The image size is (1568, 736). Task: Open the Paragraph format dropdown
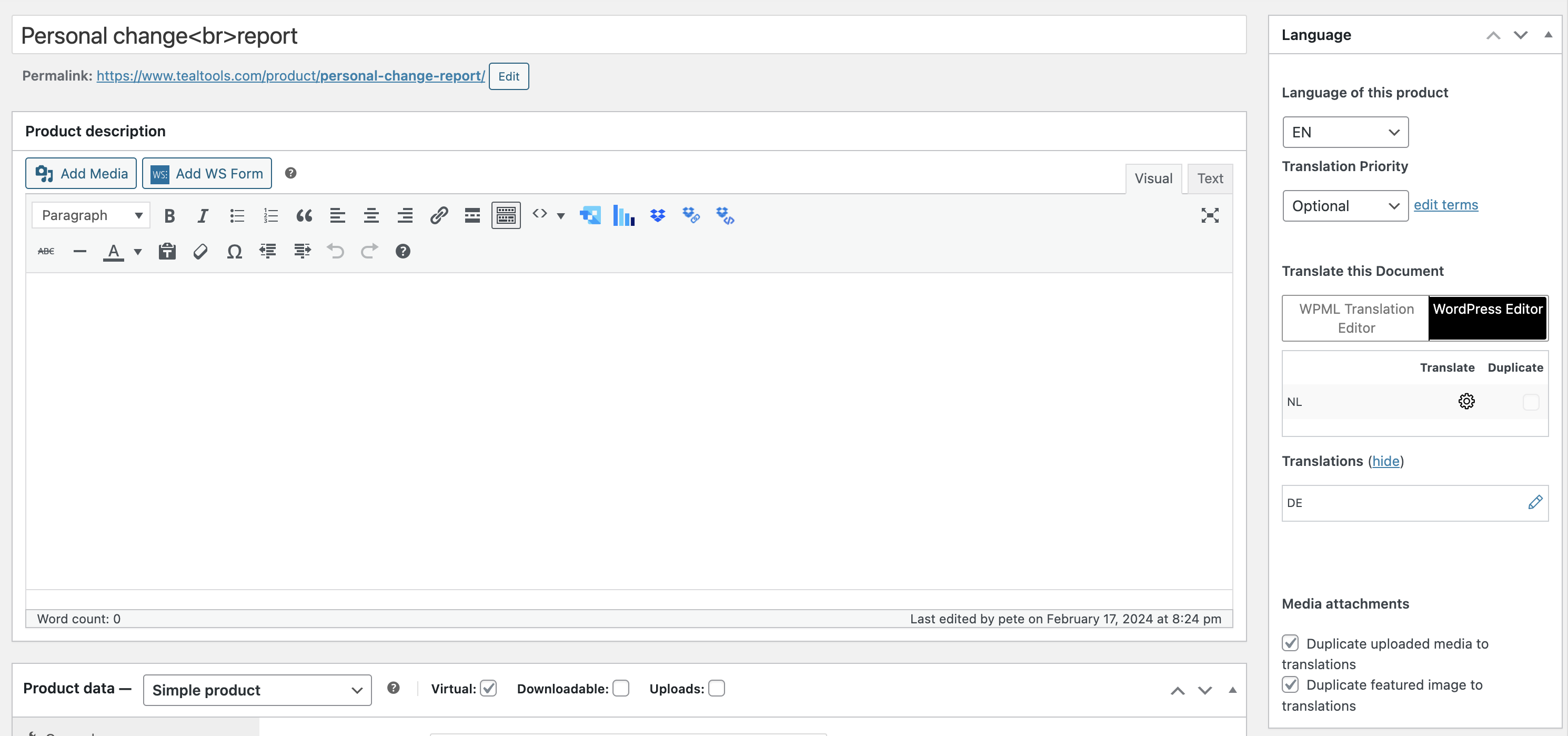point(91,216)
